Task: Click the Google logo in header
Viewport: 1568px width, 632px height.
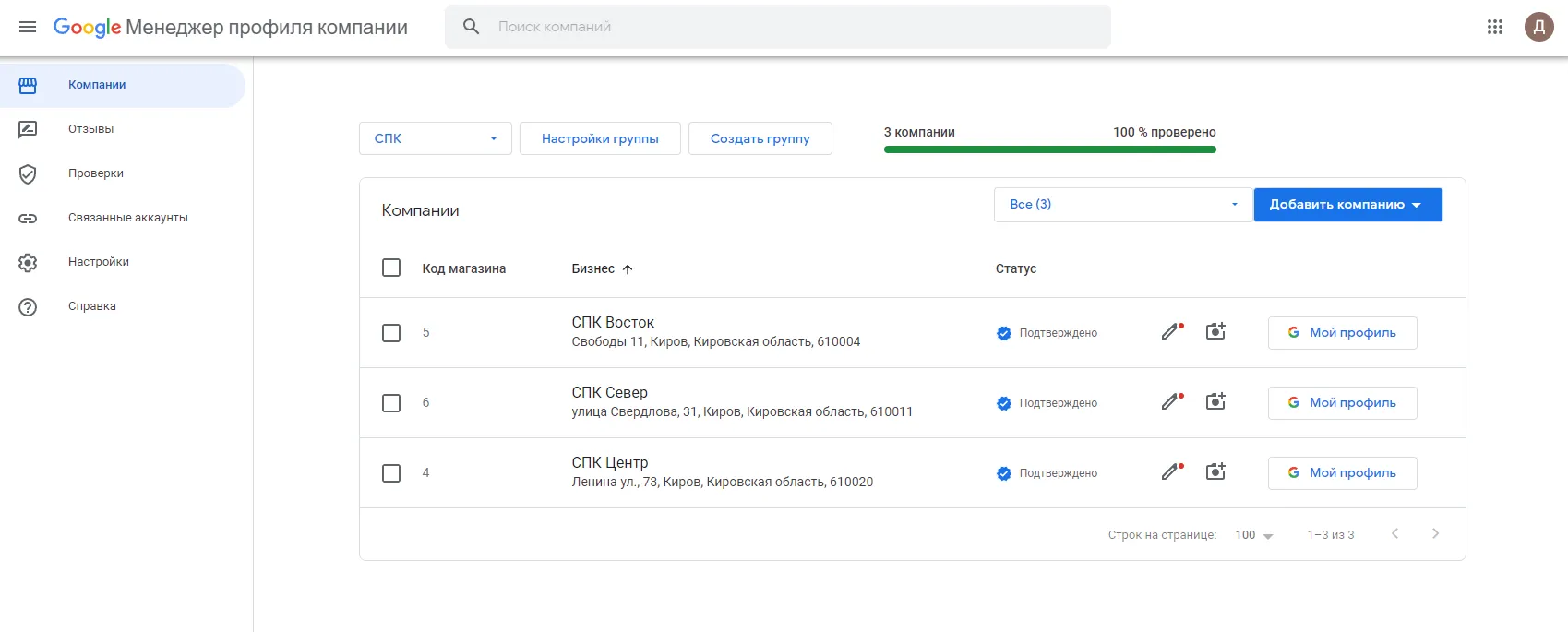Action: click(x=87, y=27)
